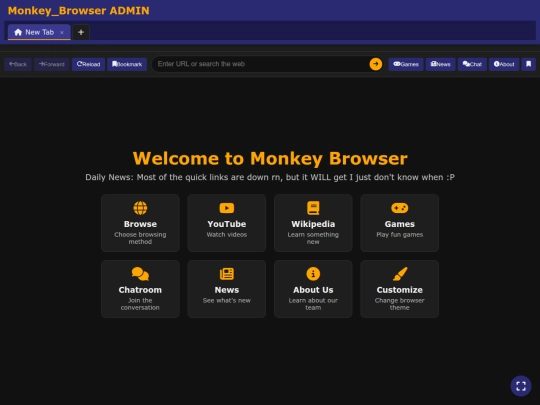Viewport: 540px width, 405px height.
Task: Open bookmarks list icon at toolbar end
Action: pyautogui.click(x=529, y=64)
